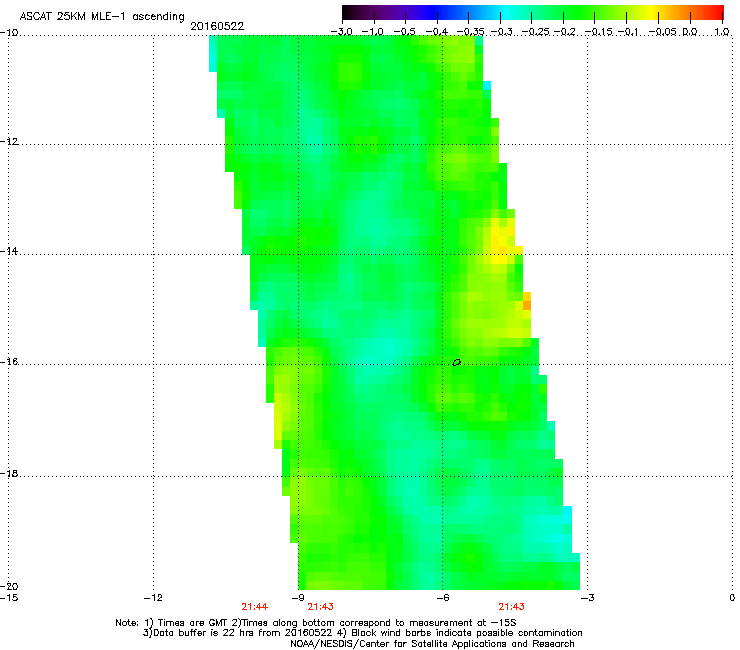Click the "NOAA/NESDIS/Center for Satellite Applications" credit

coord(432,644)
